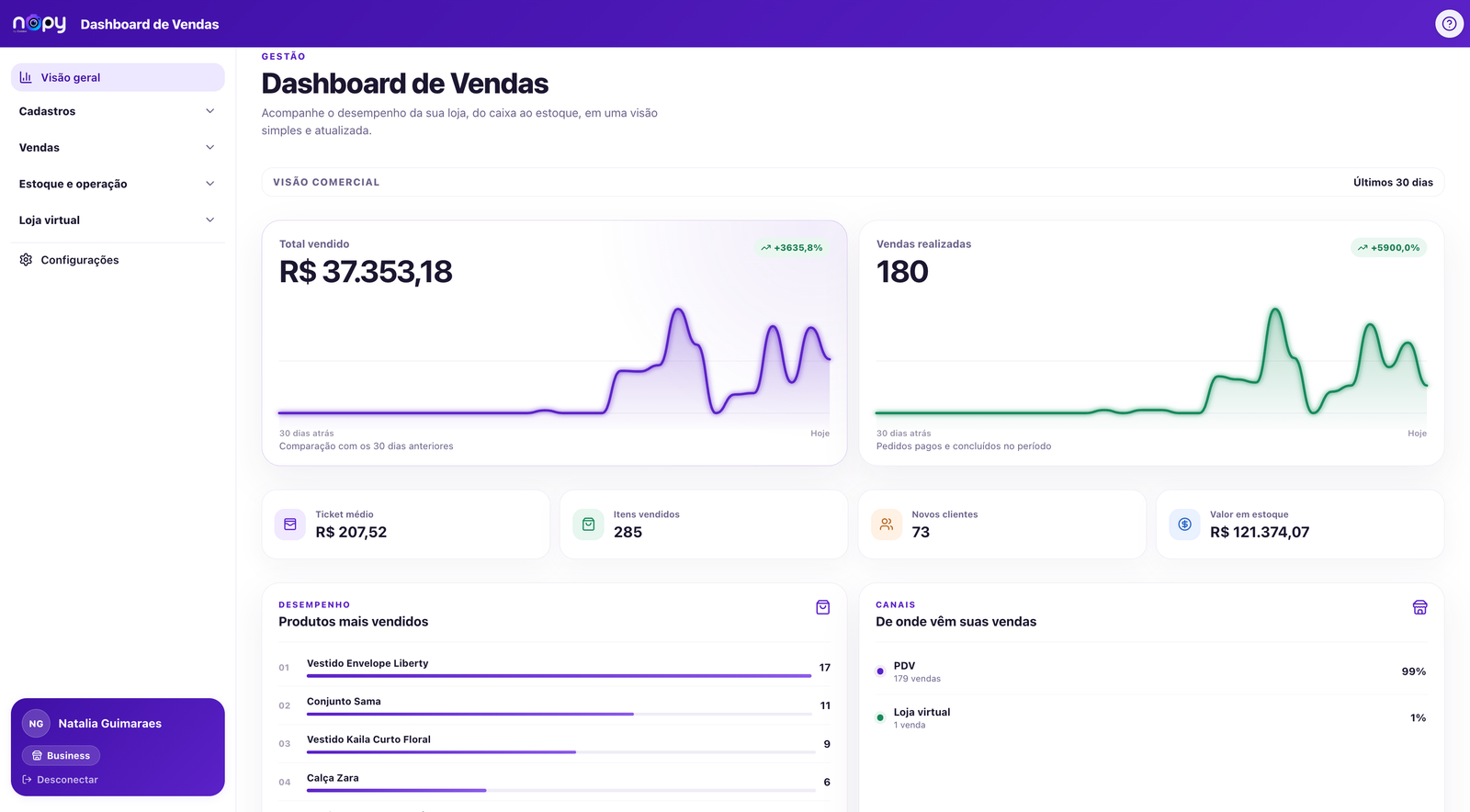The height and width of the screenshot is (812, 1470).
Task: Click the Visão geral chart icon
Action: tap(26, 77)
